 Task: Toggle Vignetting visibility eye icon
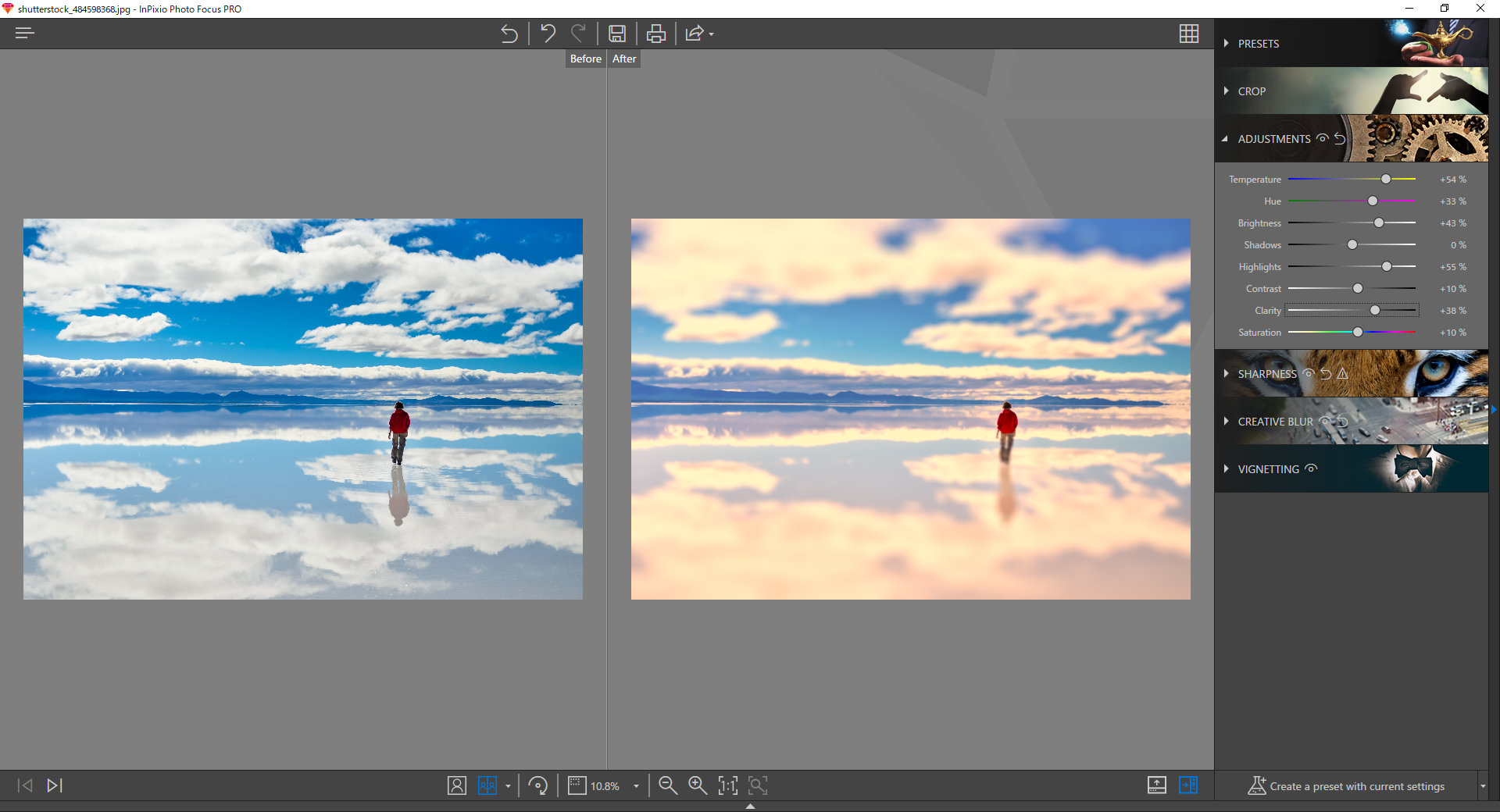click(1312, 468)
